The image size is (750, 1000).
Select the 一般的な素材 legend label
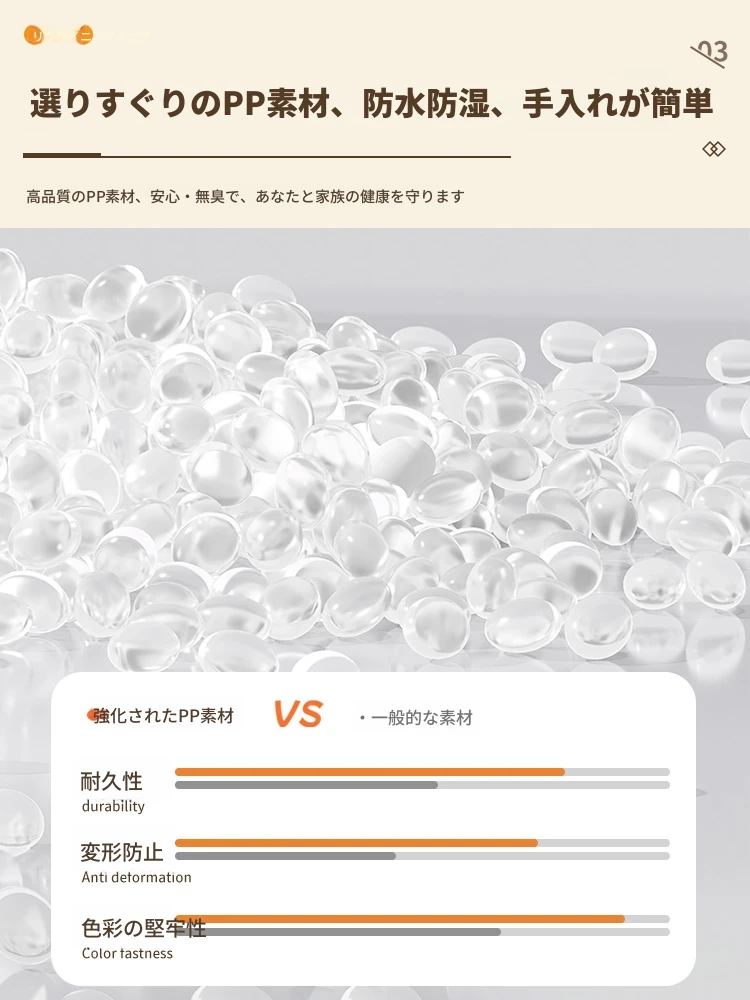tap(422, 718)
